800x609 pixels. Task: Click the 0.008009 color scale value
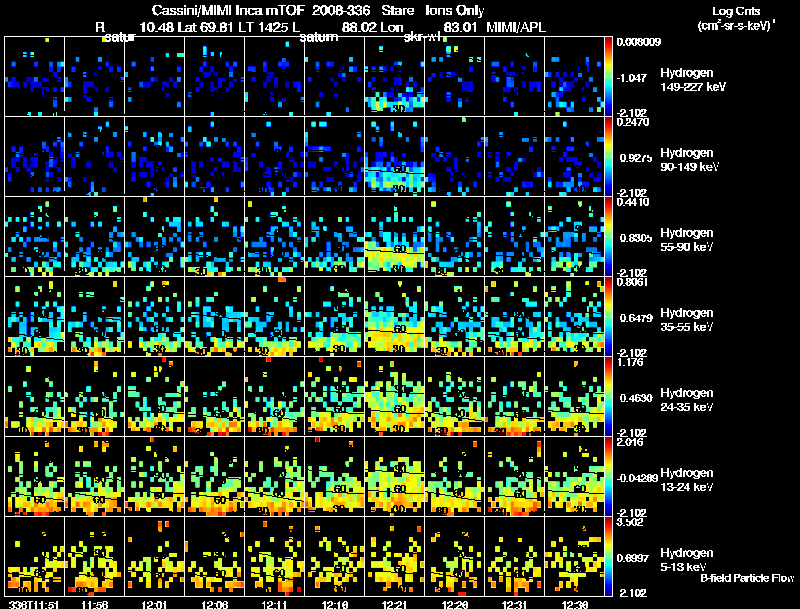(x=639, y=42)
